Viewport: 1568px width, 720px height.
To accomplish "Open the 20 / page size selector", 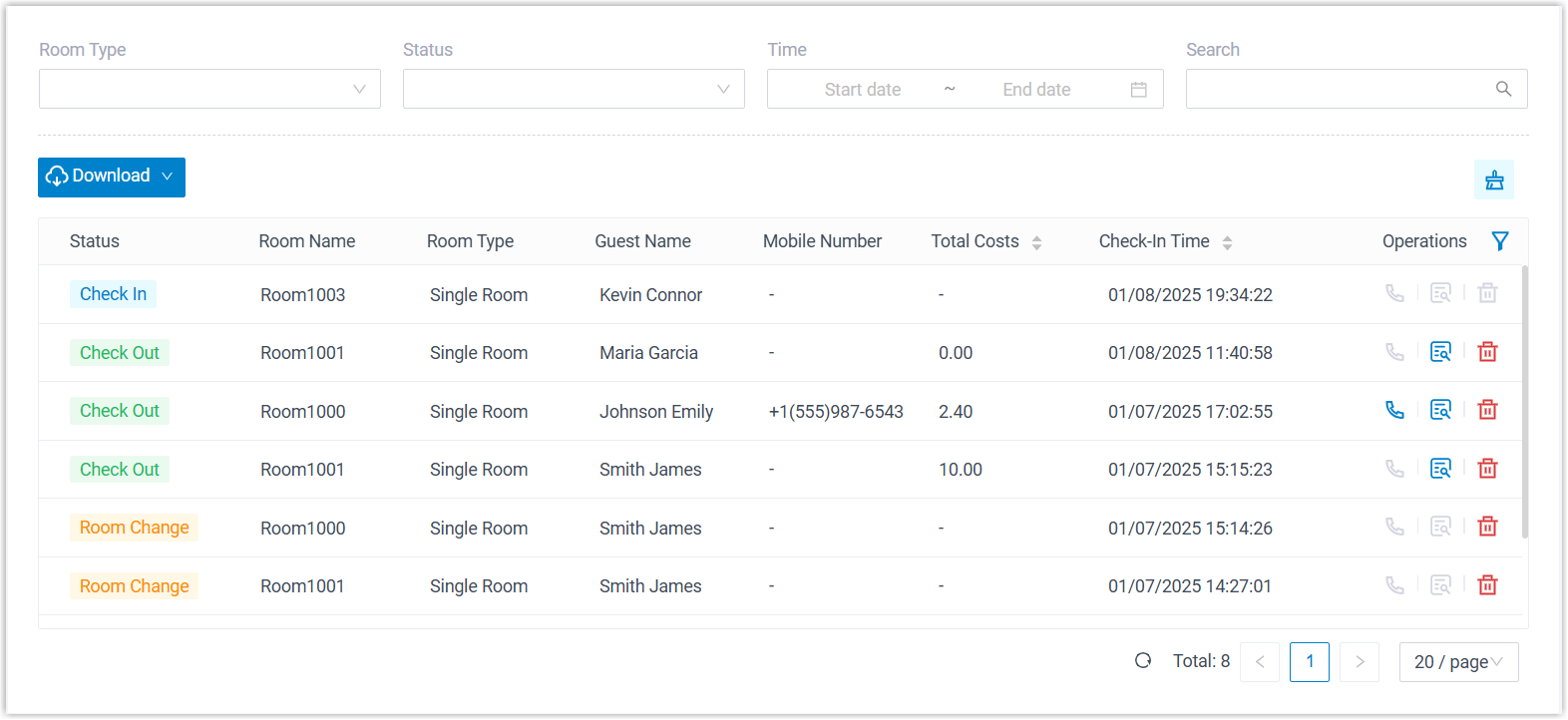I will pyautogui.click(x=1457, y=662).
